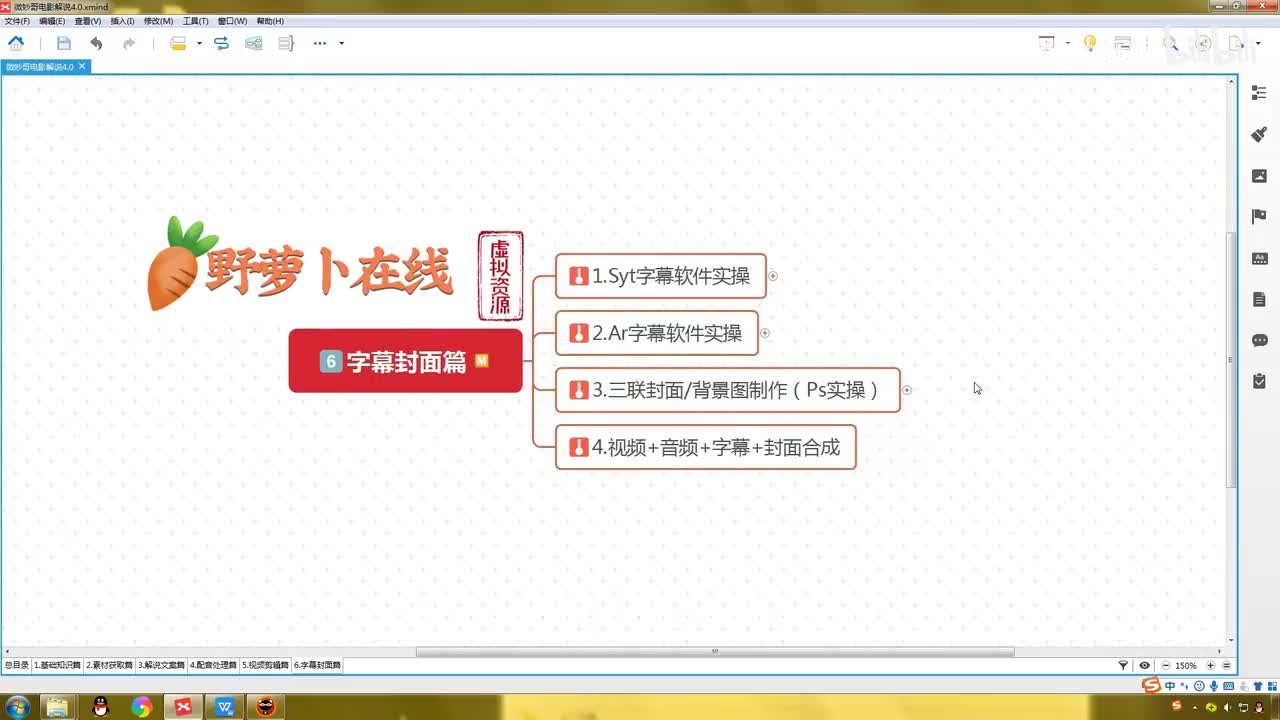Screen dimensions: 1280x720
Task: Open the Markers flag panel in the sidebar
Action: pyautogui.click(x=1259, y=217)
